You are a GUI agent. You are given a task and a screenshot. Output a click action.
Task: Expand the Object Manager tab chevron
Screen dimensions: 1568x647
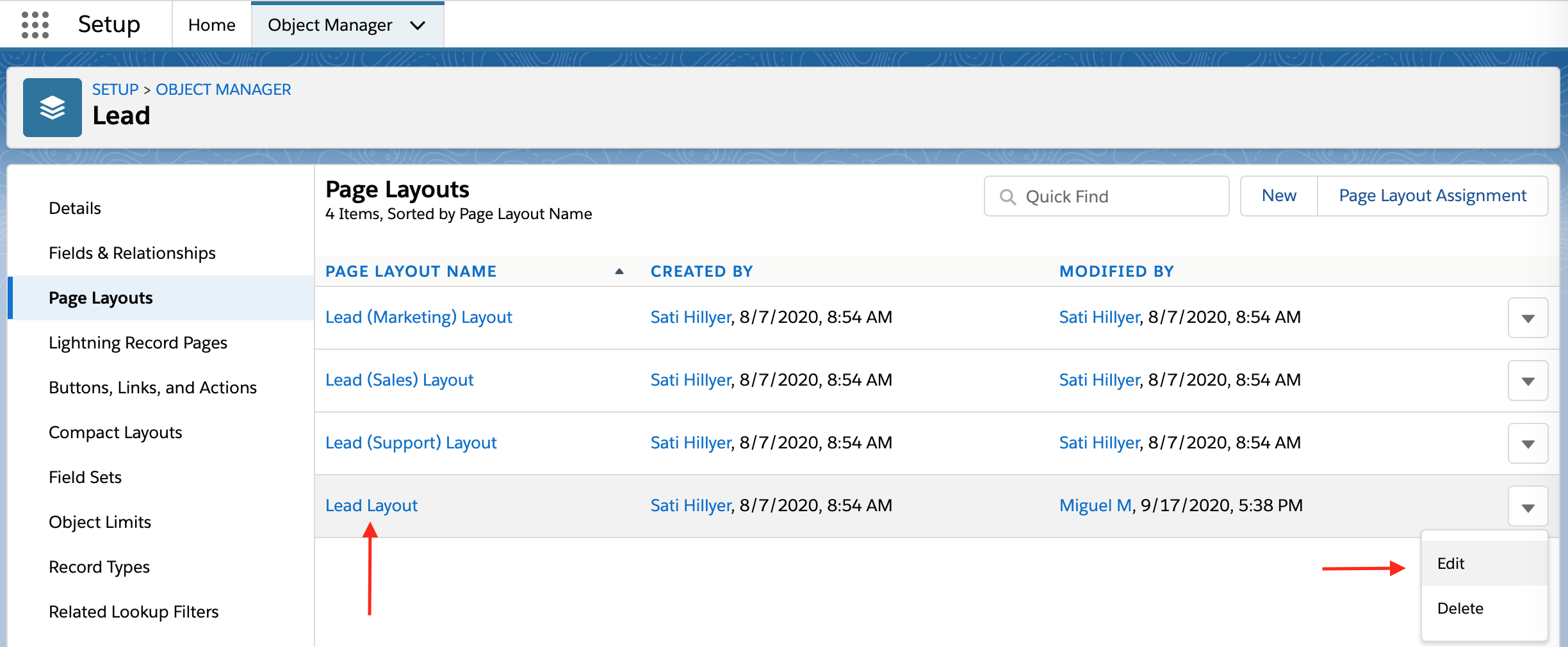pos(418,26)
